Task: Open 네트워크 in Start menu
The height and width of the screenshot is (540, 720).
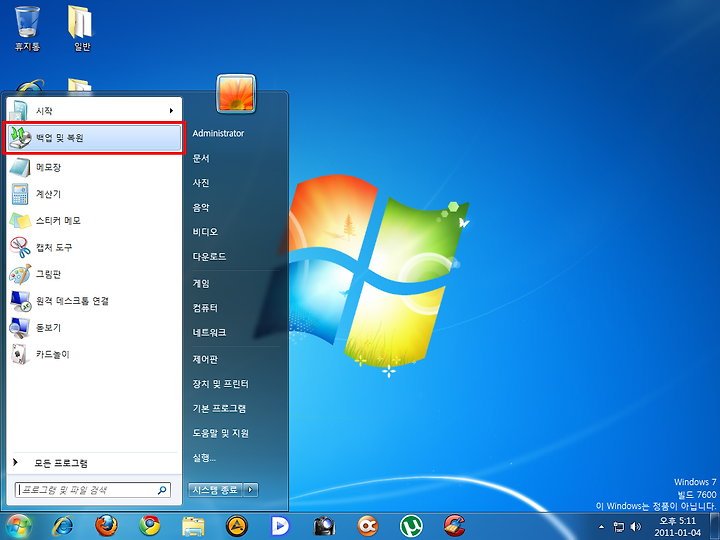Action: [209, 332]
